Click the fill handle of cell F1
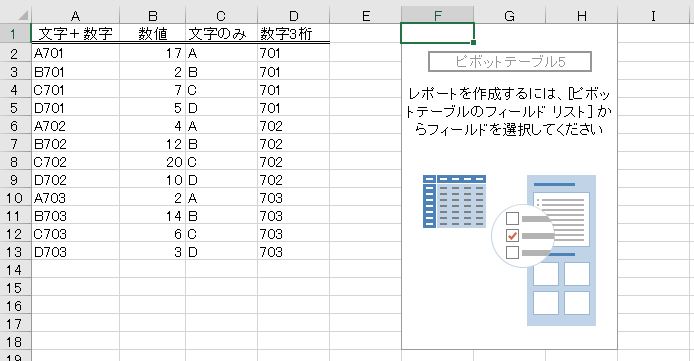 [x=474, y=42]
